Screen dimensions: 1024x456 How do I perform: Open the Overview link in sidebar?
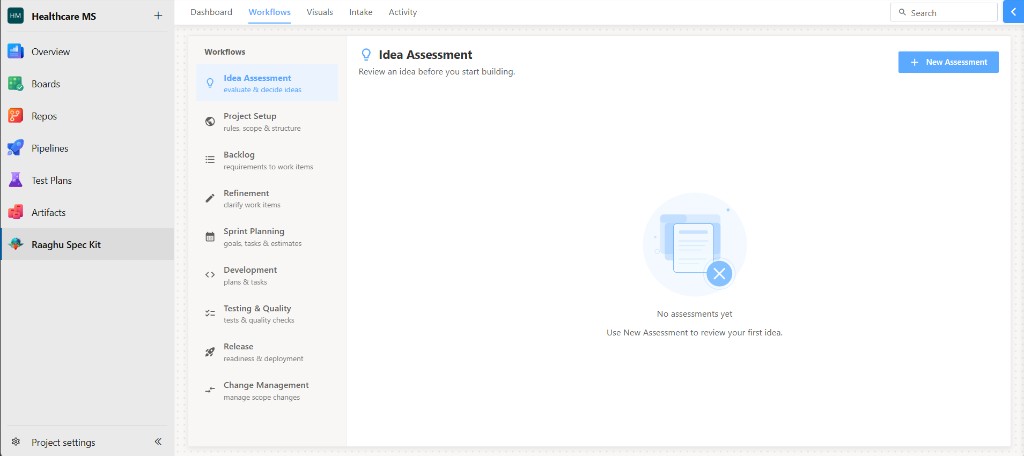tap(87, 52)
